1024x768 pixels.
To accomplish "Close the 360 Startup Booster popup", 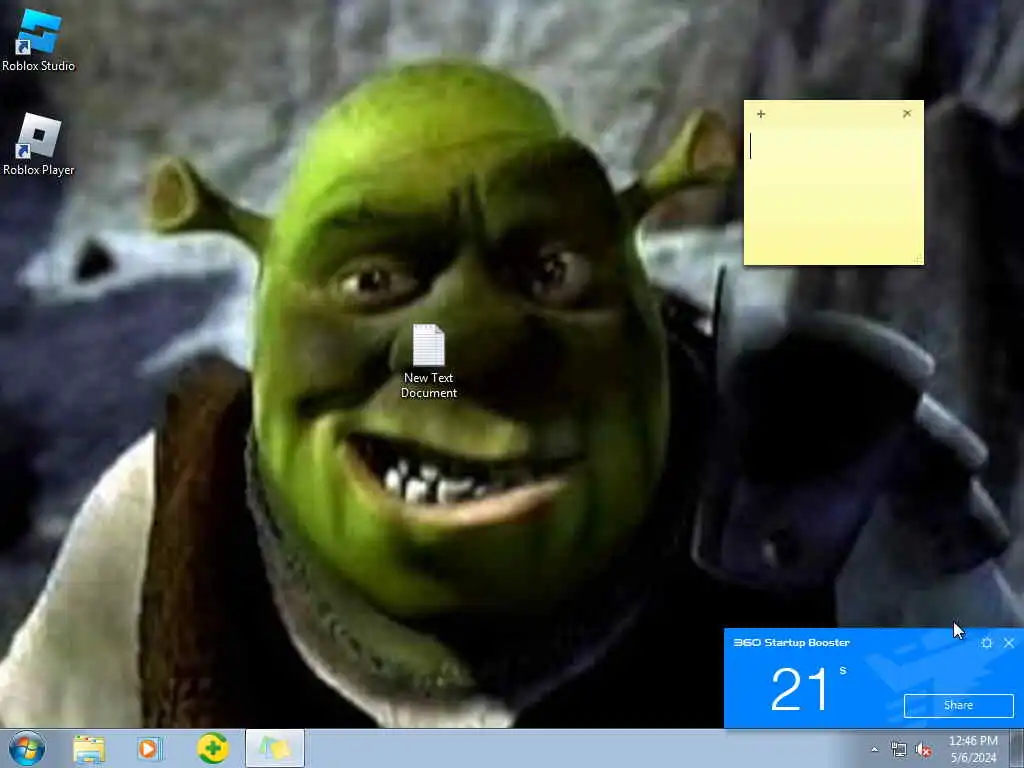I will pos(1009,643).
